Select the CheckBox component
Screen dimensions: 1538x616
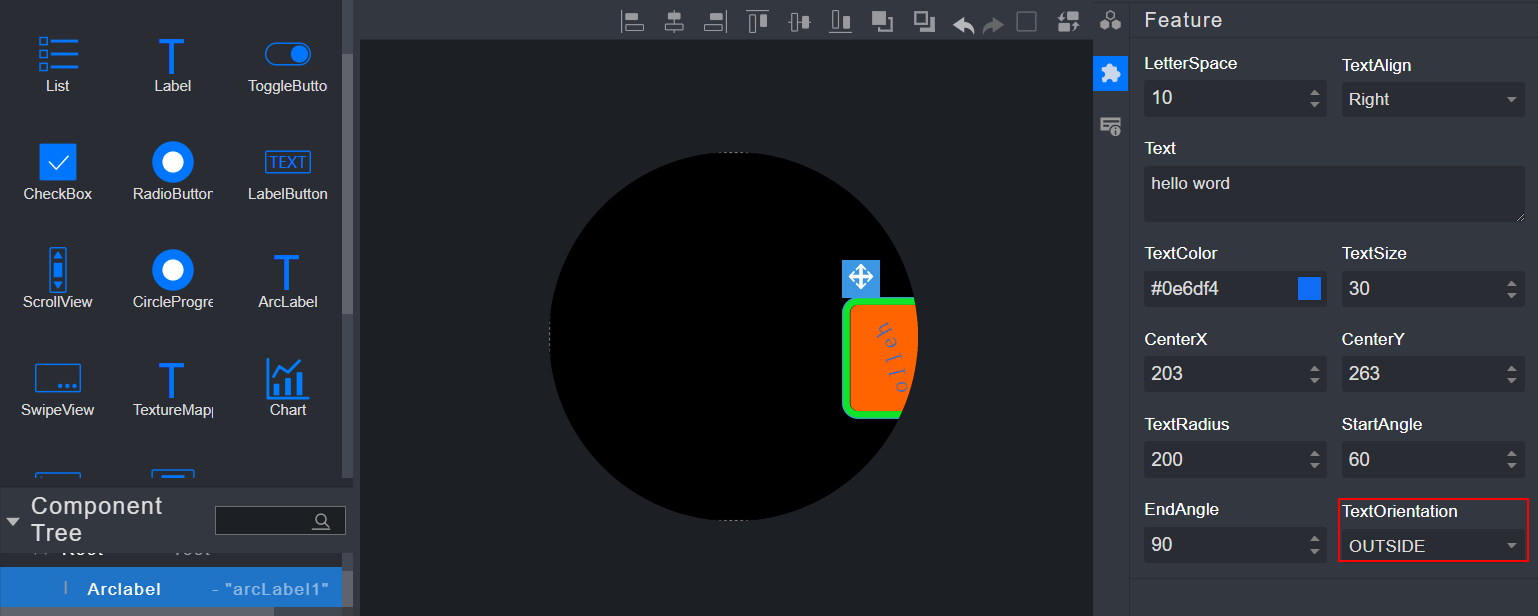pyautogui.click(x=58, y=173)
